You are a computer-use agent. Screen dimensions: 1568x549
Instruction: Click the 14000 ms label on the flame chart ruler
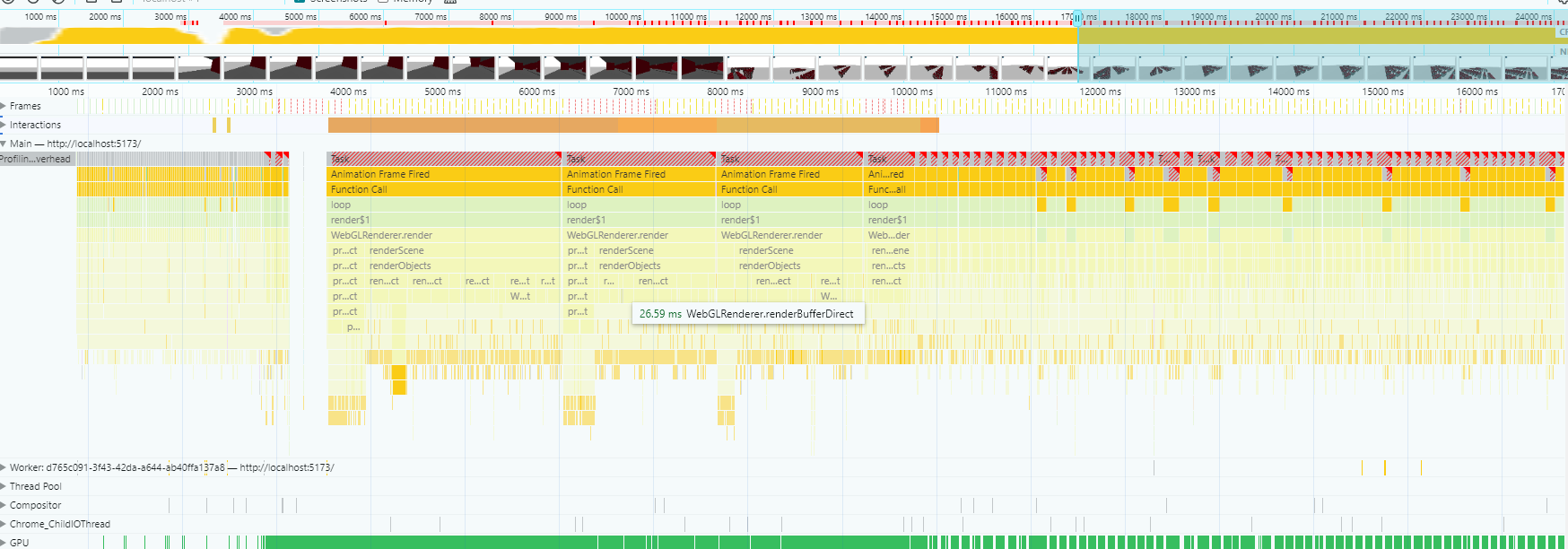1288,91
